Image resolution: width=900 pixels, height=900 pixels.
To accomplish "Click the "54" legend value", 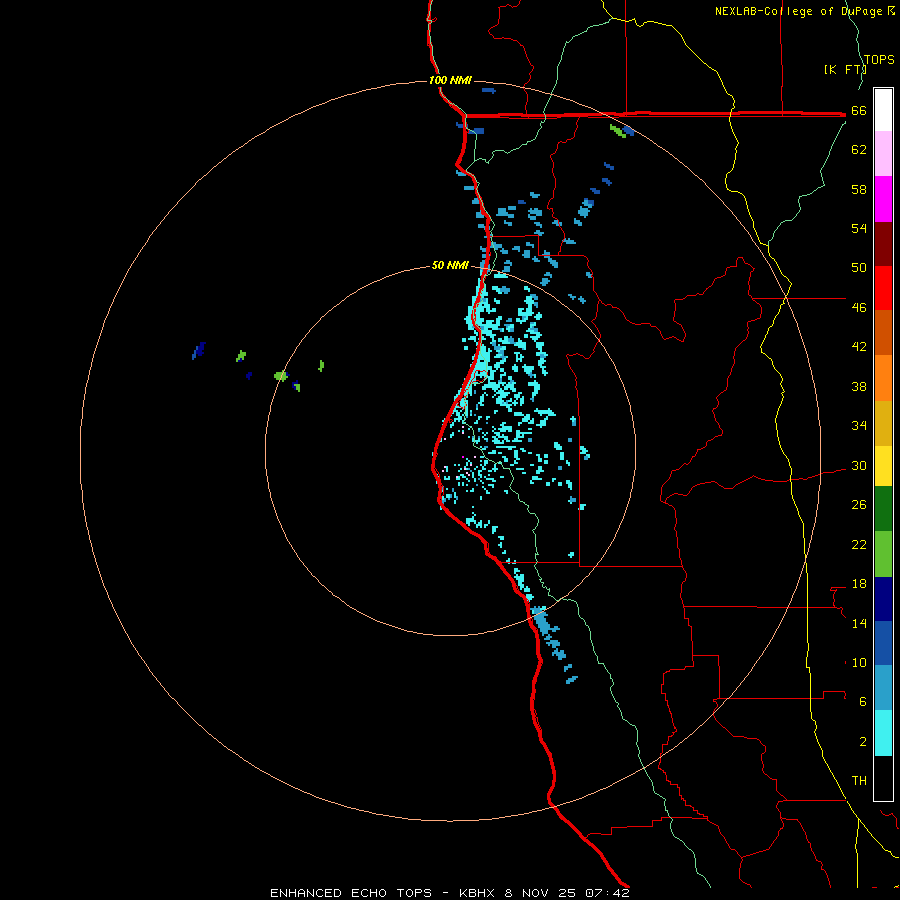I will 859,228.
